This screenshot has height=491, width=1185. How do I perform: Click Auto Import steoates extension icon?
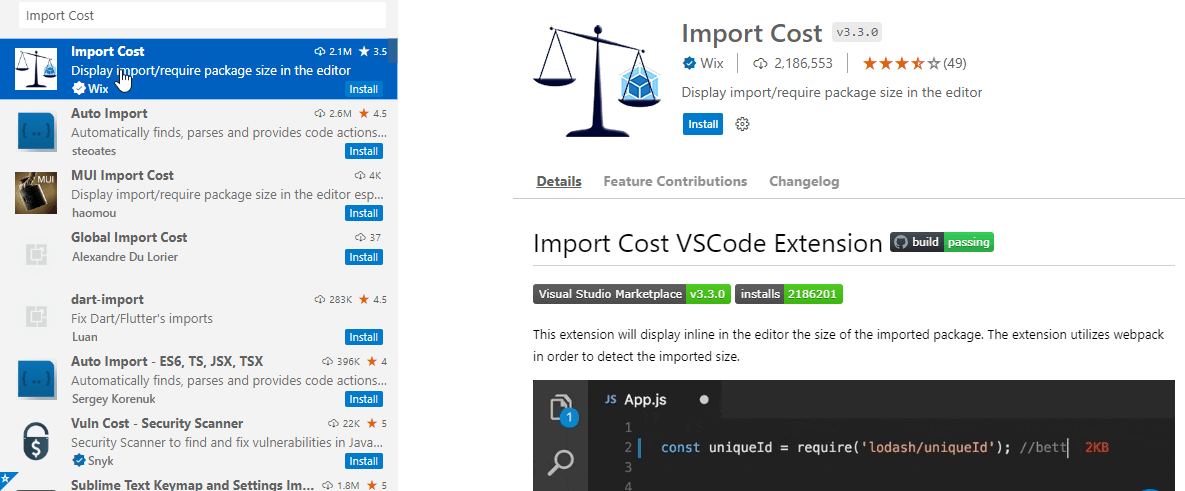pyautogui.click(x=36, y=131)
